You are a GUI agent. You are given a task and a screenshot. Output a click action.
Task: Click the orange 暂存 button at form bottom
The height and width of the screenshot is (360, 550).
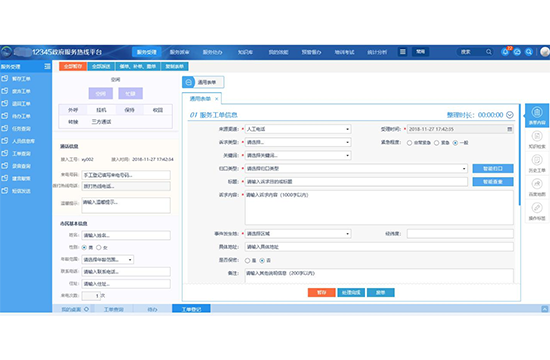[322, 293]
